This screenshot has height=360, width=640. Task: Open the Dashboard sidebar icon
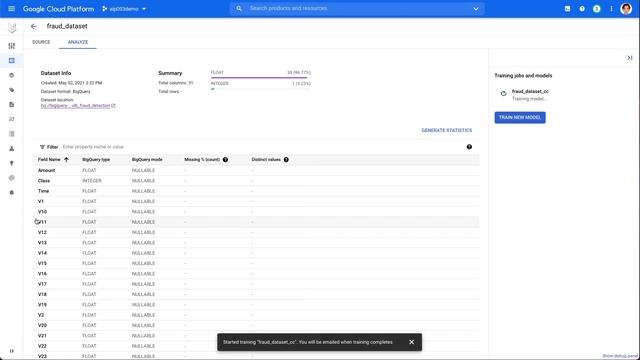12,46
